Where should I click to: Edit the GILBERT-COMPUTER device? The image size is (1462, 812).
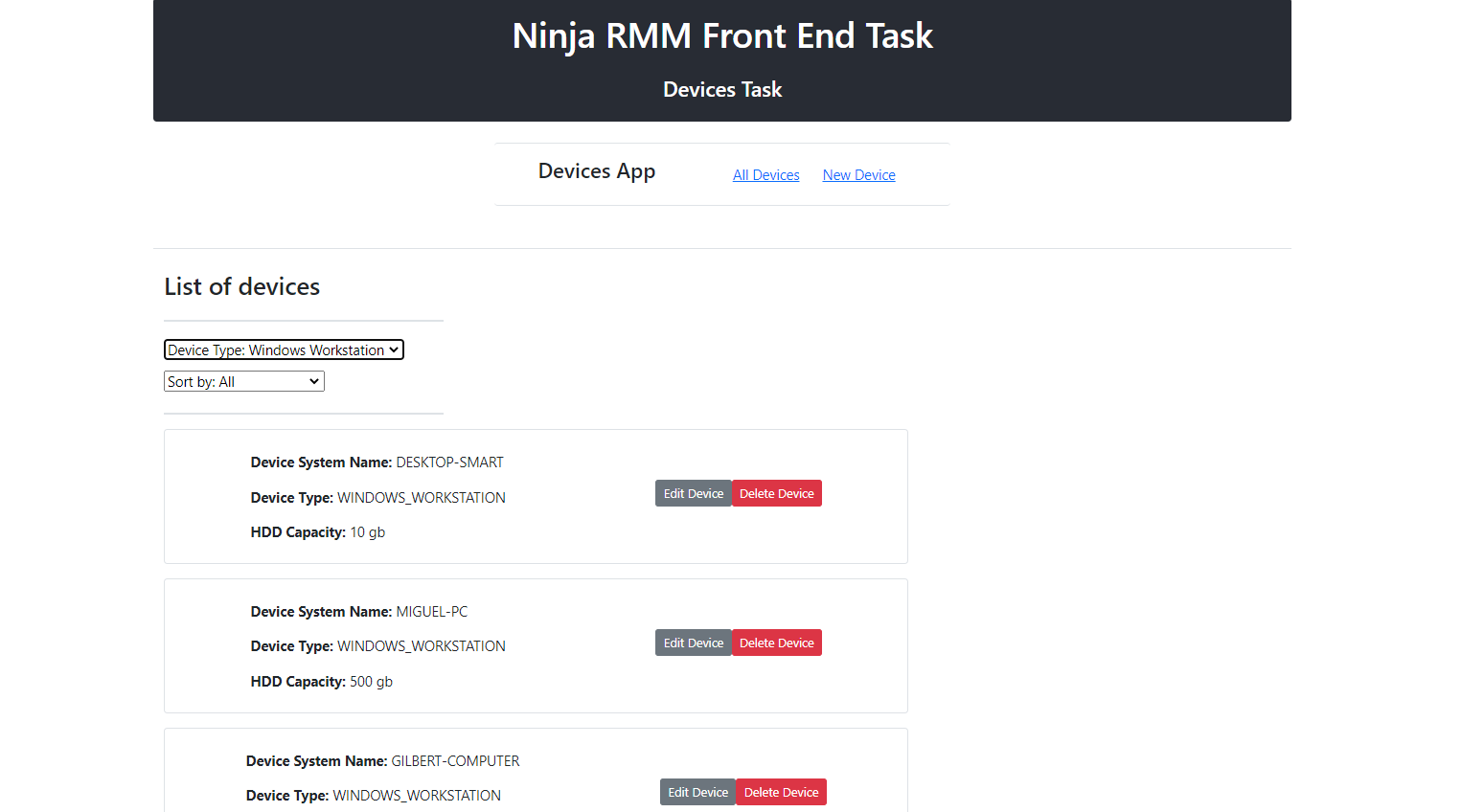point(698,793)
